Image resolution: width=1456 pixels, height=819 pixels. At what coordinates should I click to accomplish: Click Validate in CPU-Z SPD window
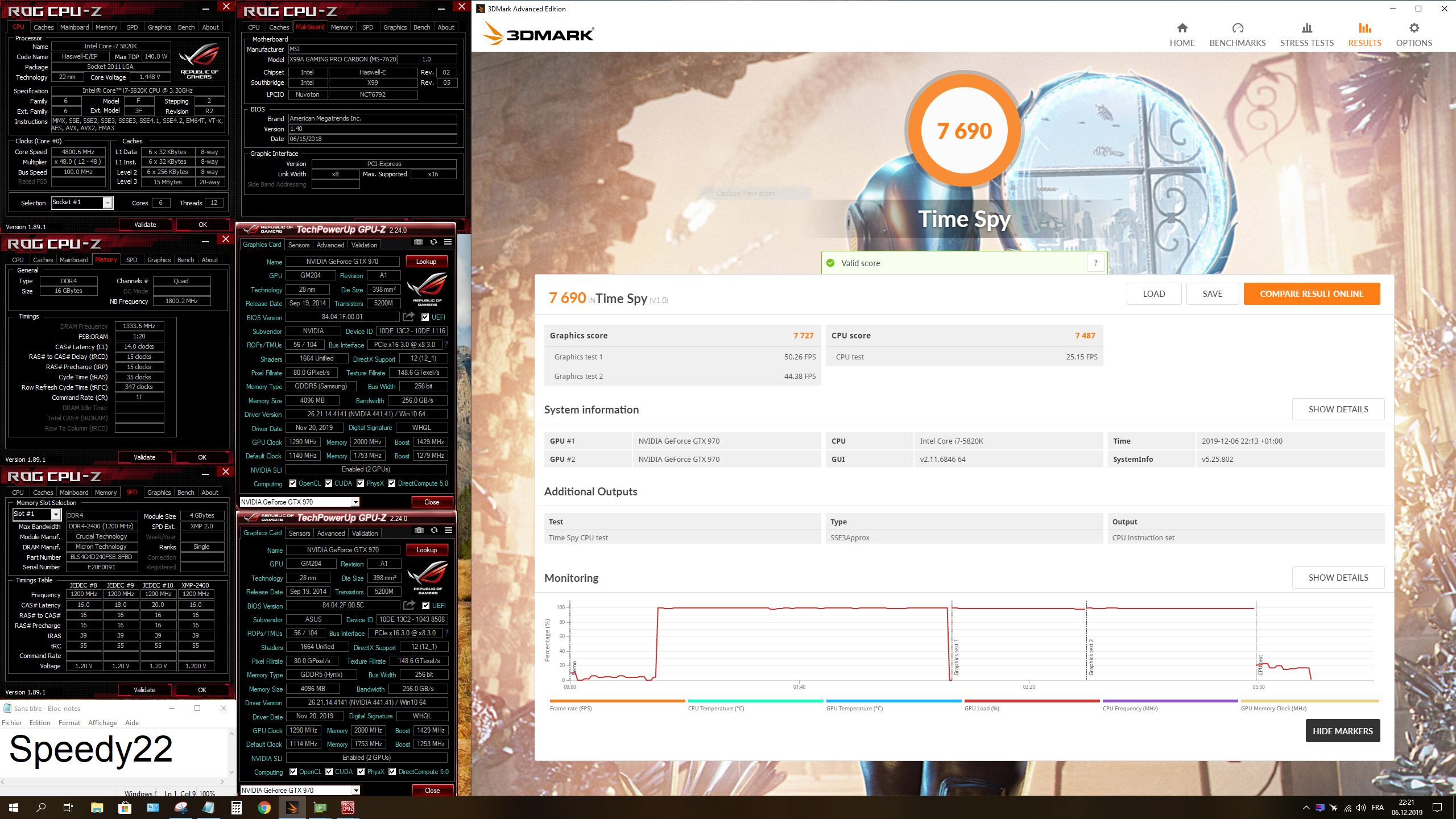coord(144,690)
